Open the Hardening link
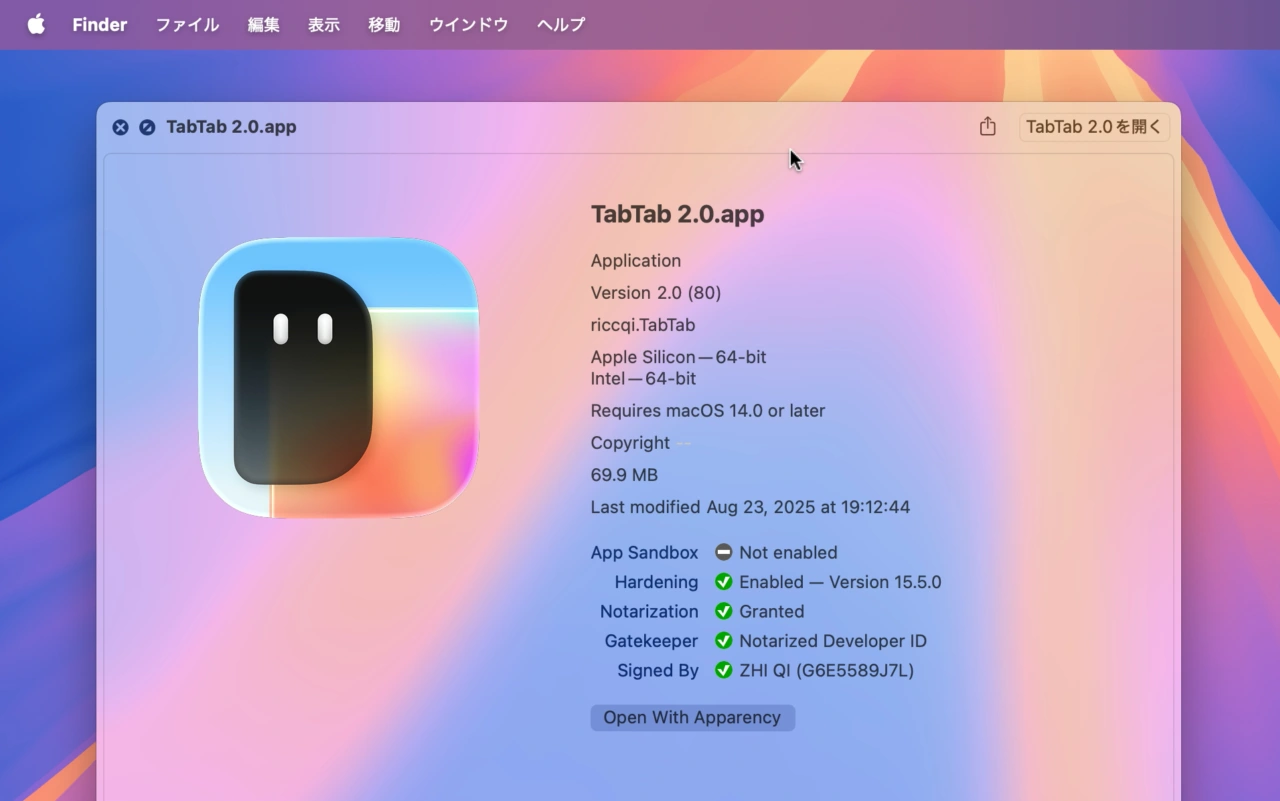This screenshot has height=801, width=1280. 657,581
